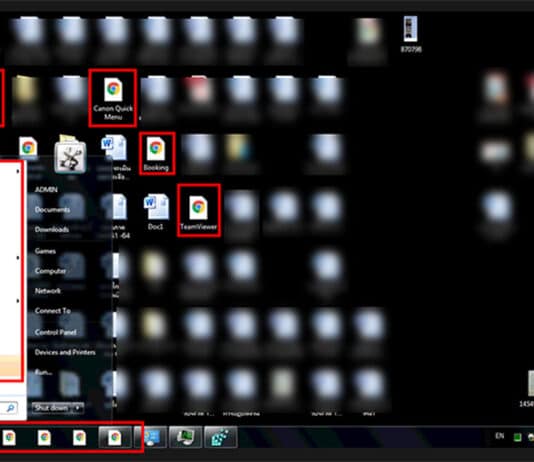Image resolution: width=534 pixels, height=462 pixels.
Task: Open Devices and Printers entry
Action: pyautogui.click(x=65, y=352)
